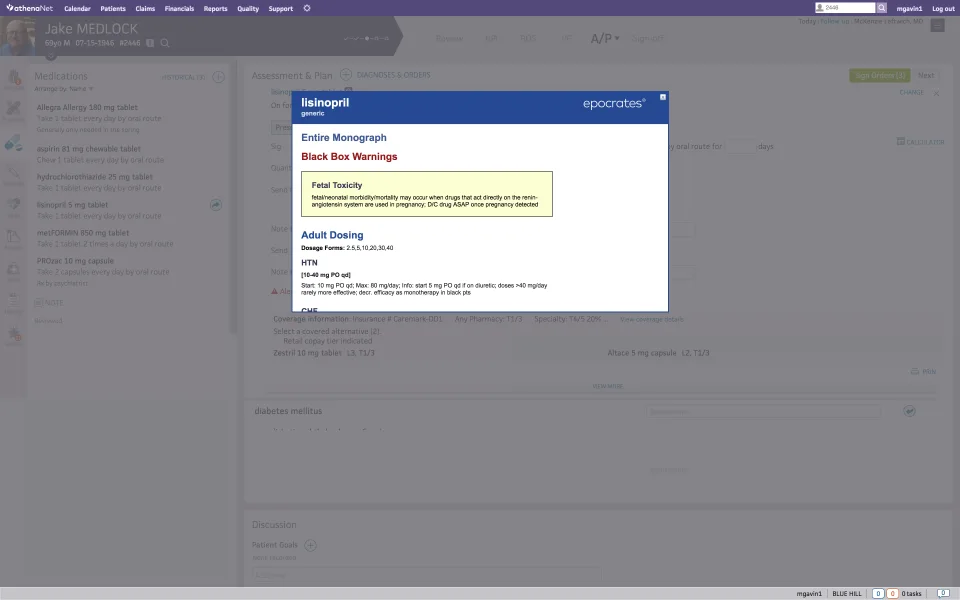Add a medication with plus icon
960x600 pixels.
(219, 77)
